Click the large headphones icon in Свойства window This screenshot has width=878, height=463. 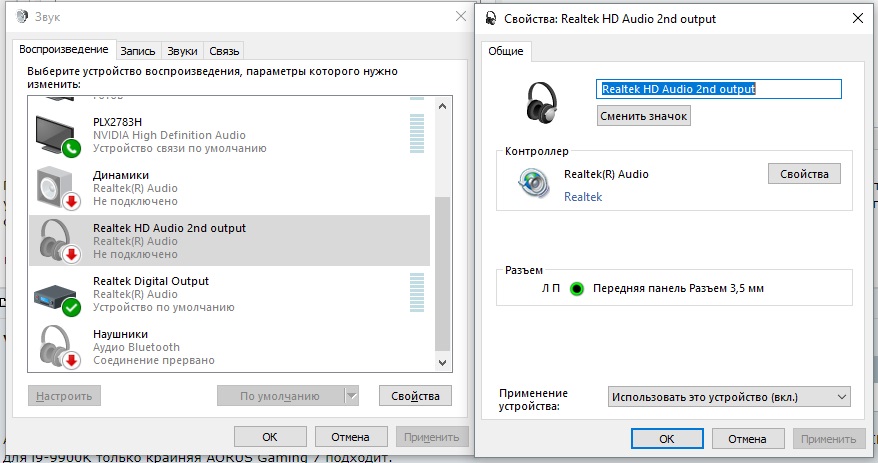coord(542,103)
